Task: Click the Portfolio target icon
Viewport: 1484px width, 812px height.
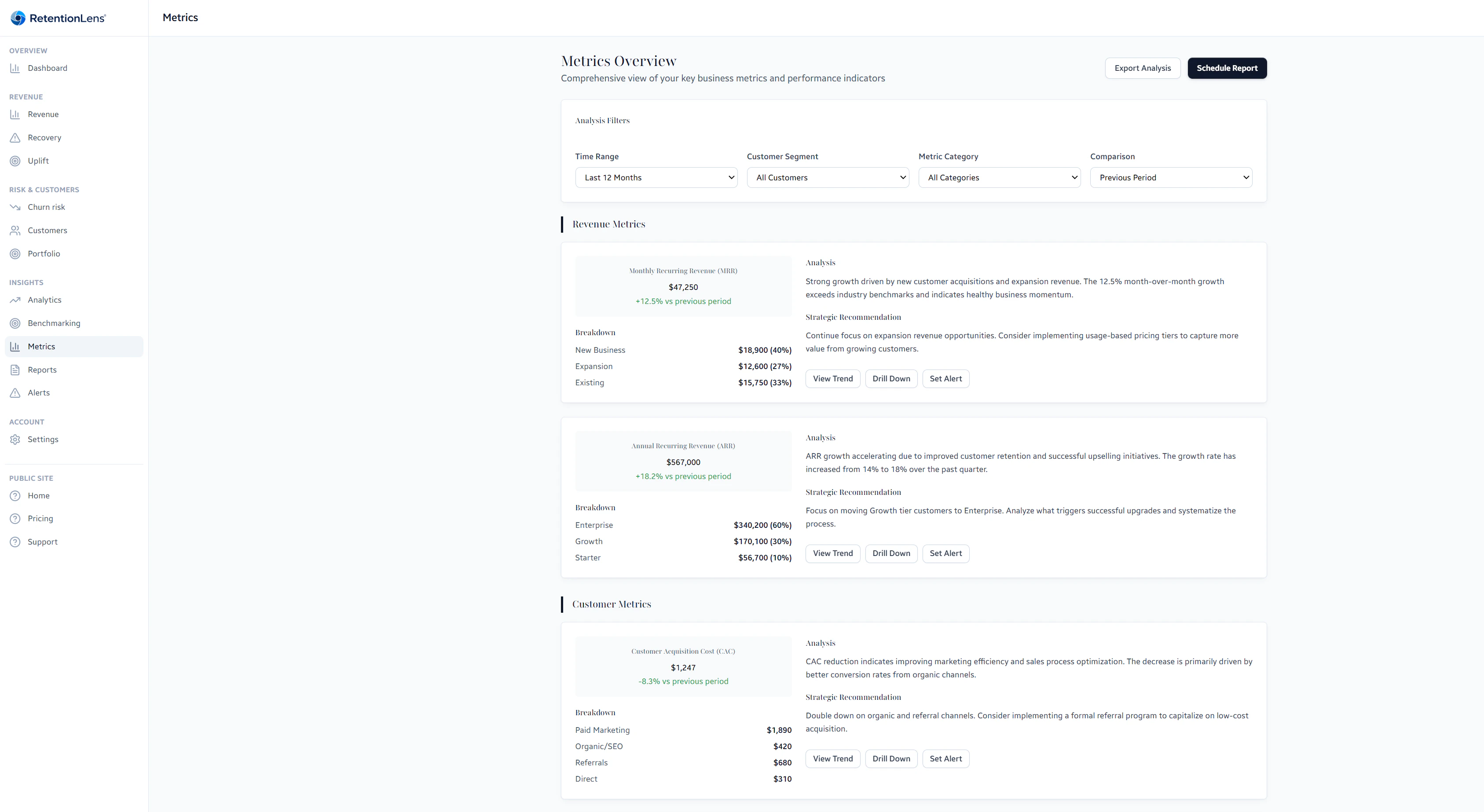Action: 15,253
